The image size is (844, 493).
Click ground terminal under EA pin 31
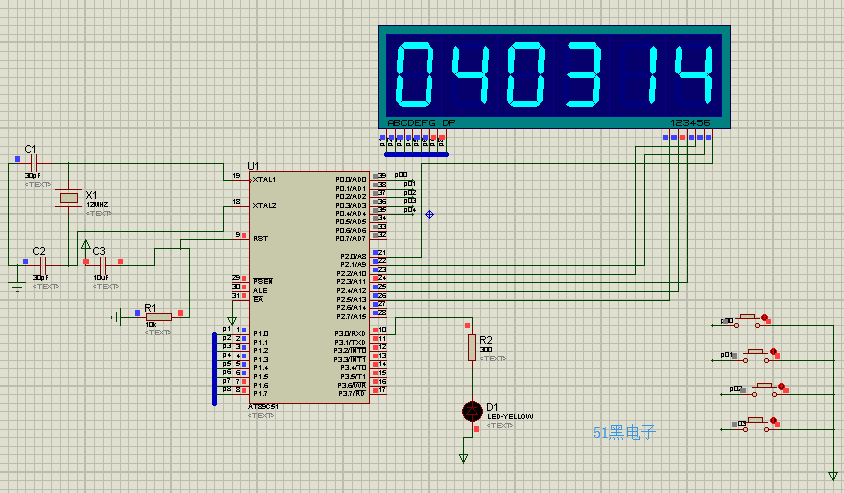coord(232,320)
